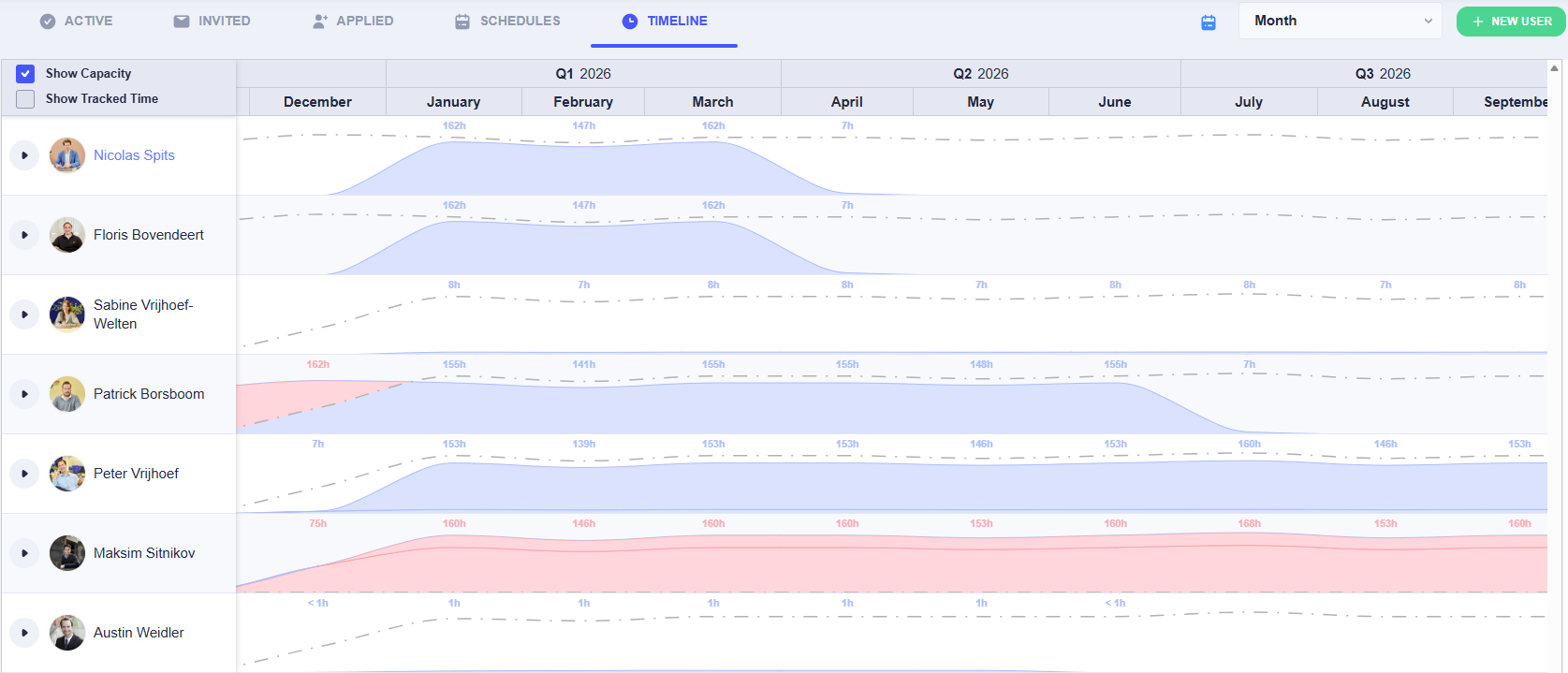Click the Q2 2026 quarter header

[981, 74]
